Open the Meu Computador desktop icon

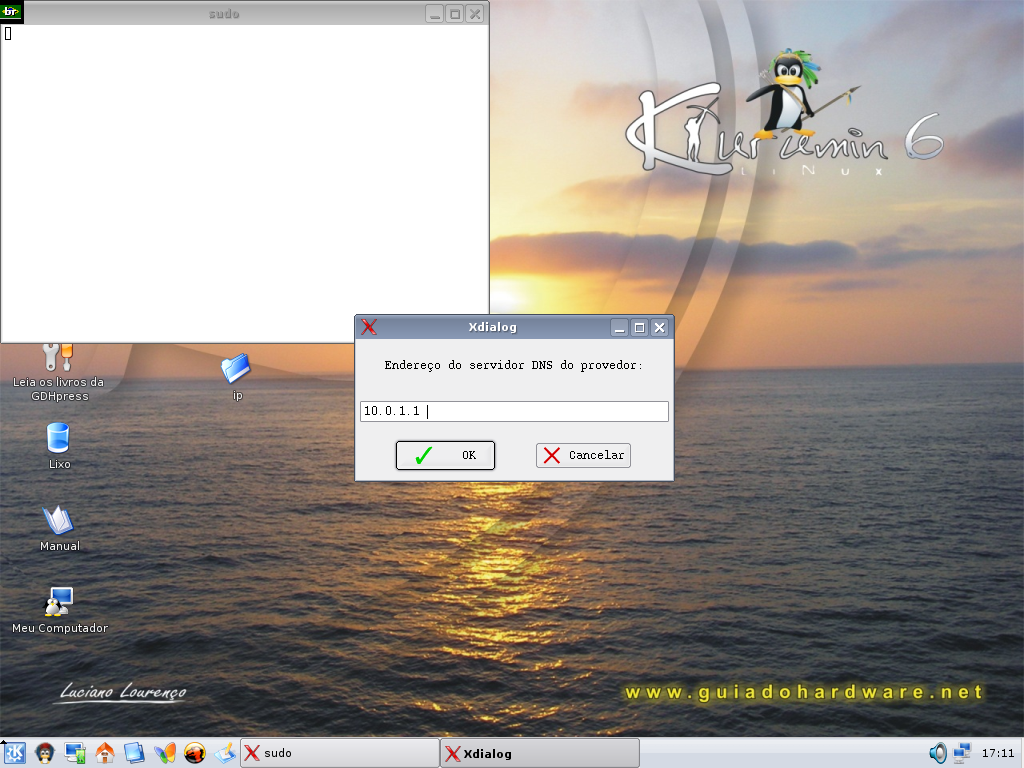59,610
